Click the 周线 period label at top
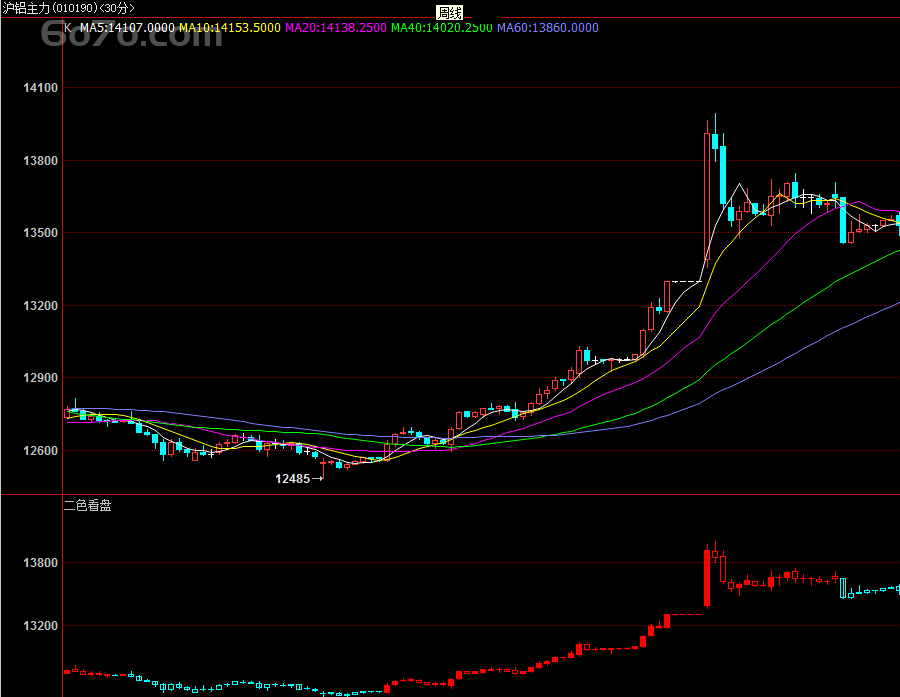900x697 pixels. tap(449, 13)
